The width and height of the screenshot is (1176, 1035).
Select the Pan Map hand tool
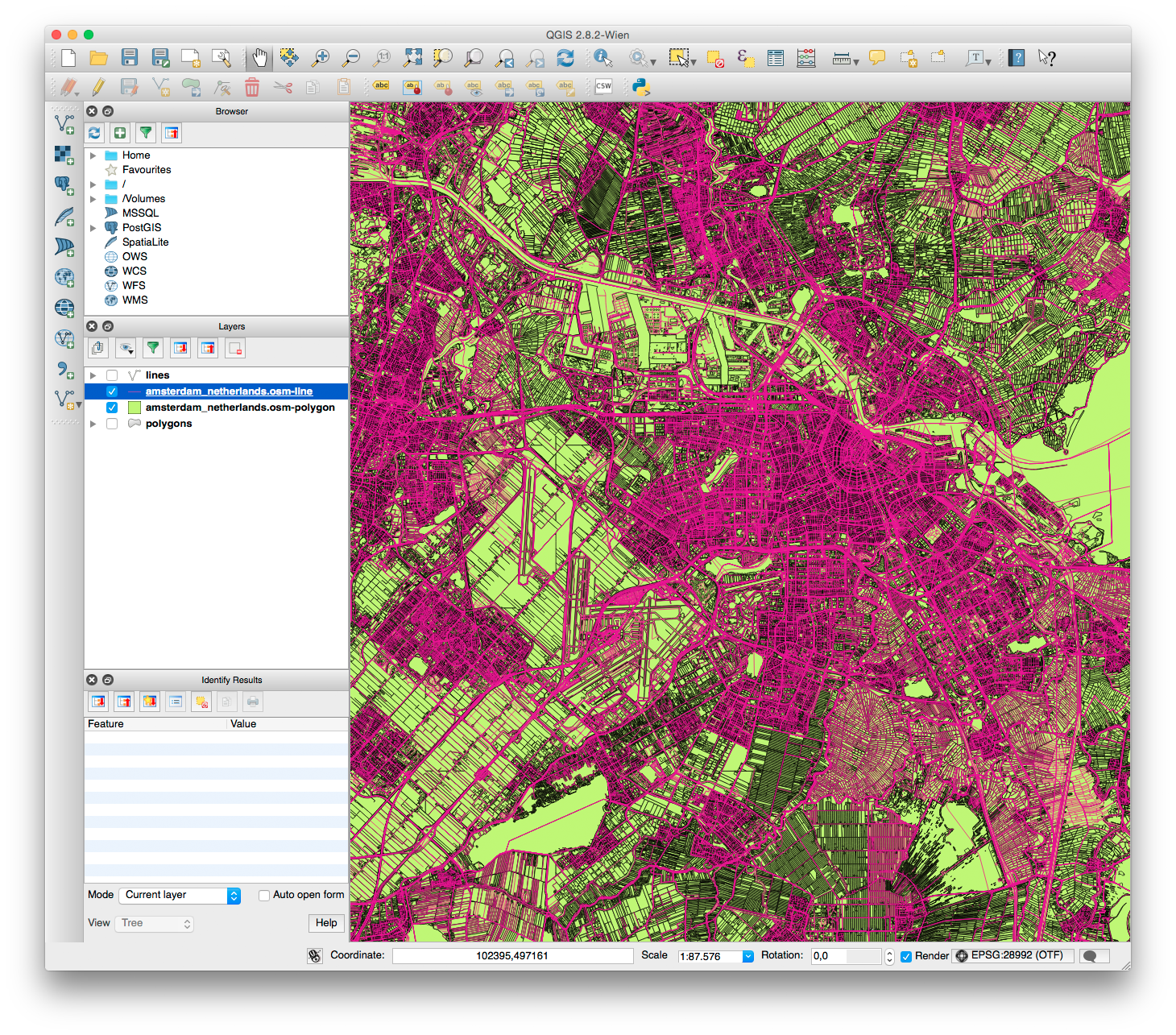click(x=259, y=57)
